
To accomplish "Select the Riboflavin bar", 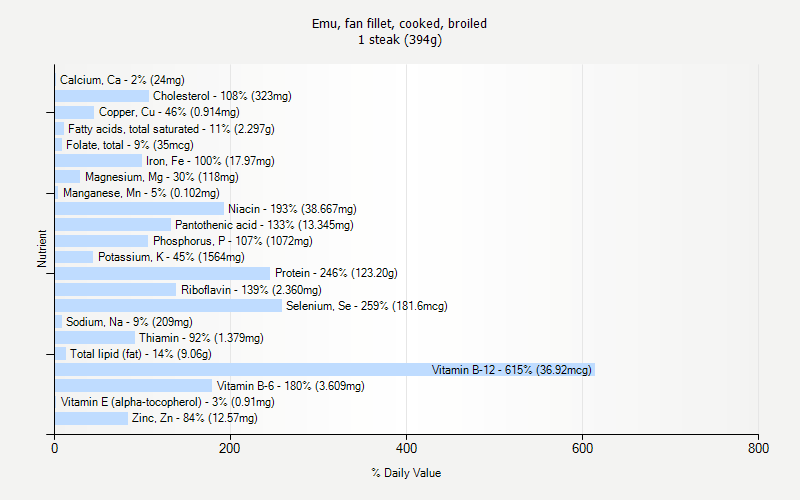I will 115,290.
